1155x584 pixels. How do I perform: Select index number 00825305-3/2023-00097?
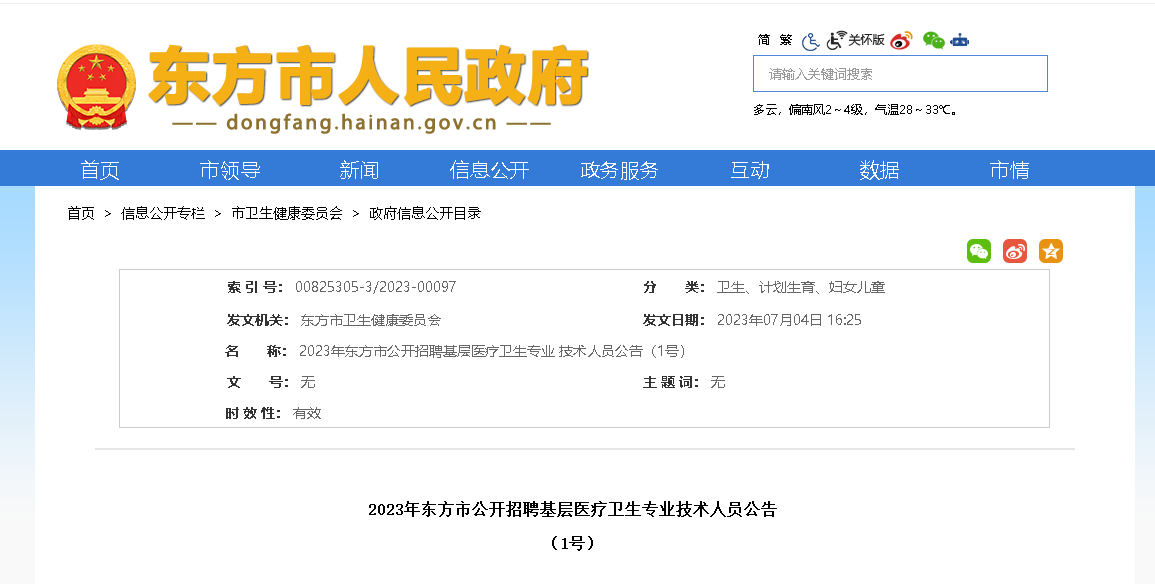coord(376,287)
